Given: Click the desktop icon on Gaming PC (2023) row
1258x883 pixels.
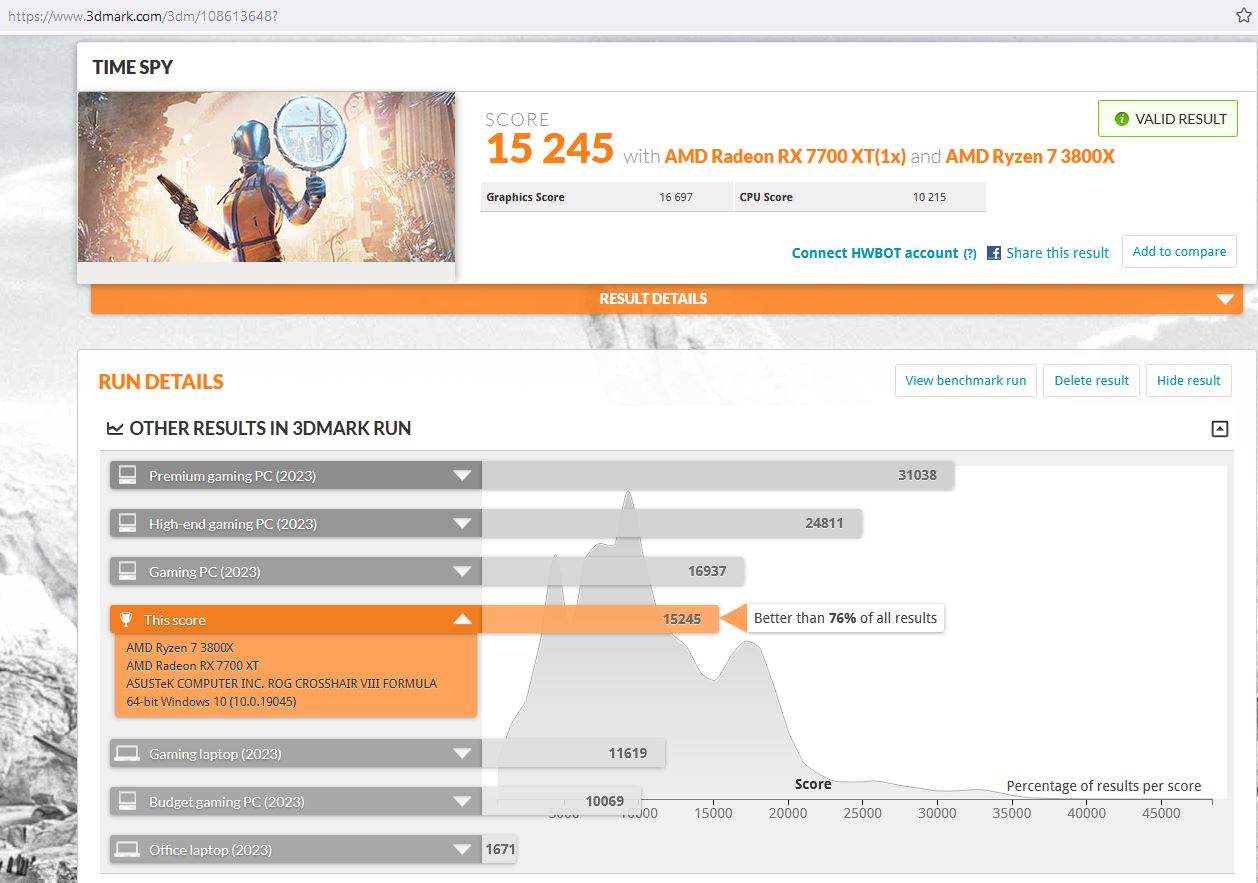Looking at the screenshot, I should tap(127, 571).
